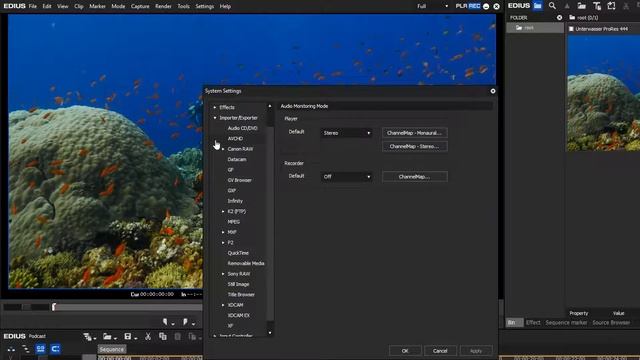Screen dimensions: 640x360
Task: Open the View menu
Action: point(62,6)
